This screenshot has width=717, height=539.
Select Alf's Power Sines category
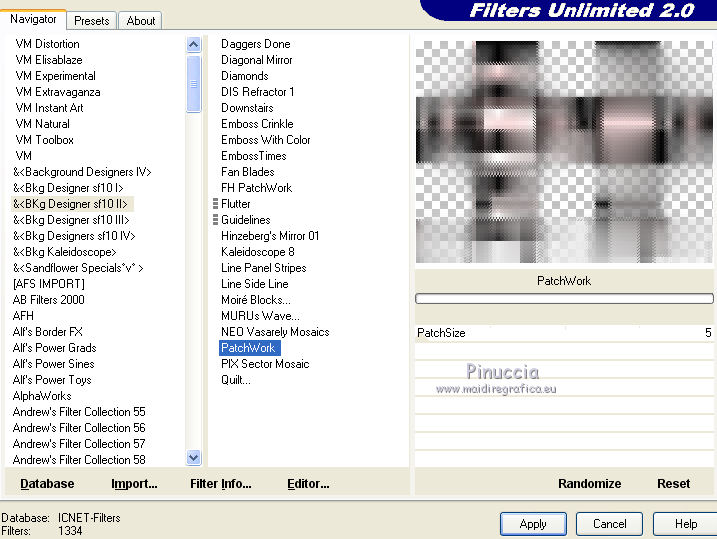pos(54,364)
